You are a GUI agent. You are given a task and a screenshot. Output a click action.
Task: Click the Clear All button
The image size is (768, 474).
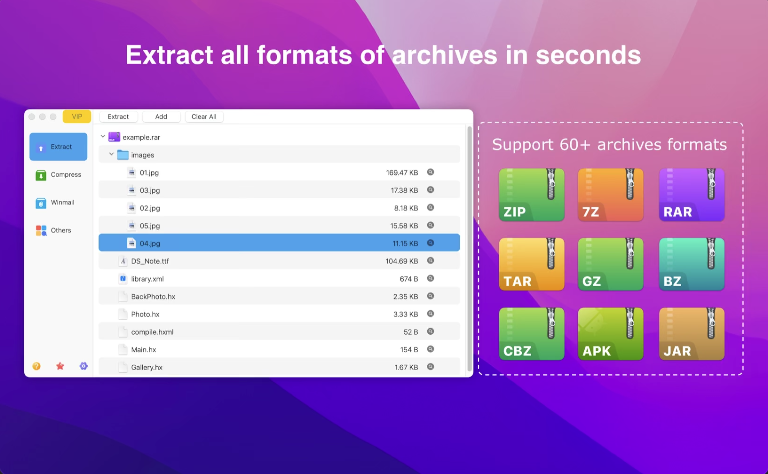pos(204,117)
